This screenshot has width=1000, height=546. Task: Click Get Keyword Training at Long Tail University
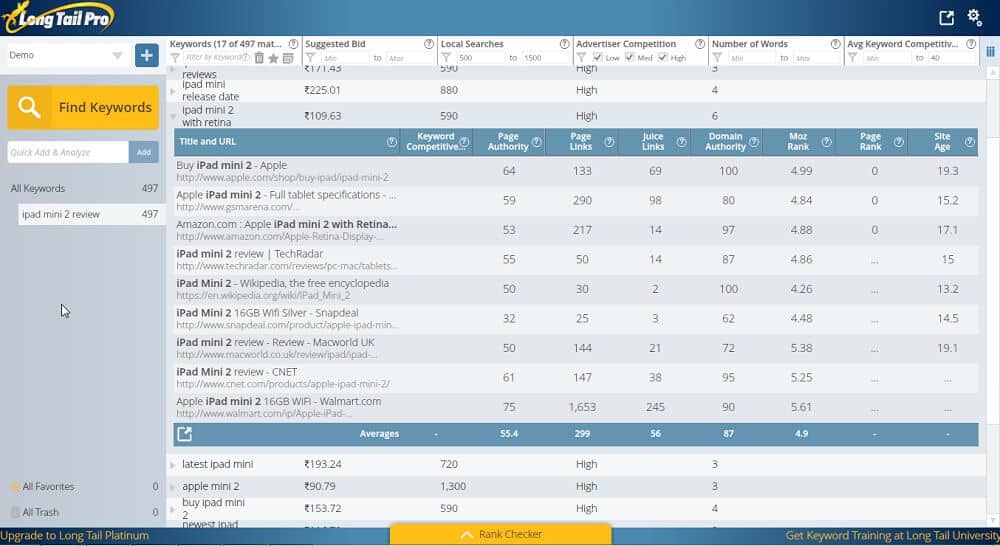pos(892,536)
